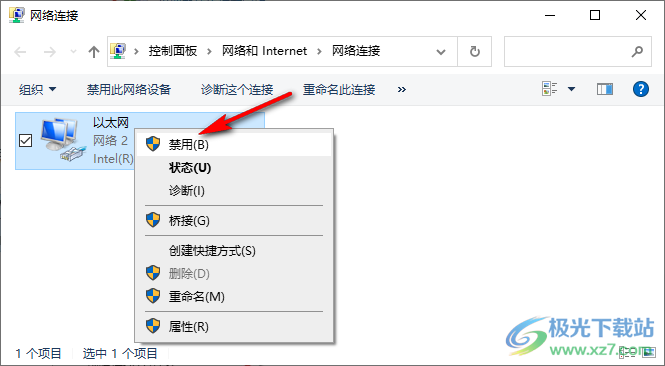The height and width of the screenshot is (366, 665).
Task: Maximize the 网络连接 window
Action: [595, 16]
